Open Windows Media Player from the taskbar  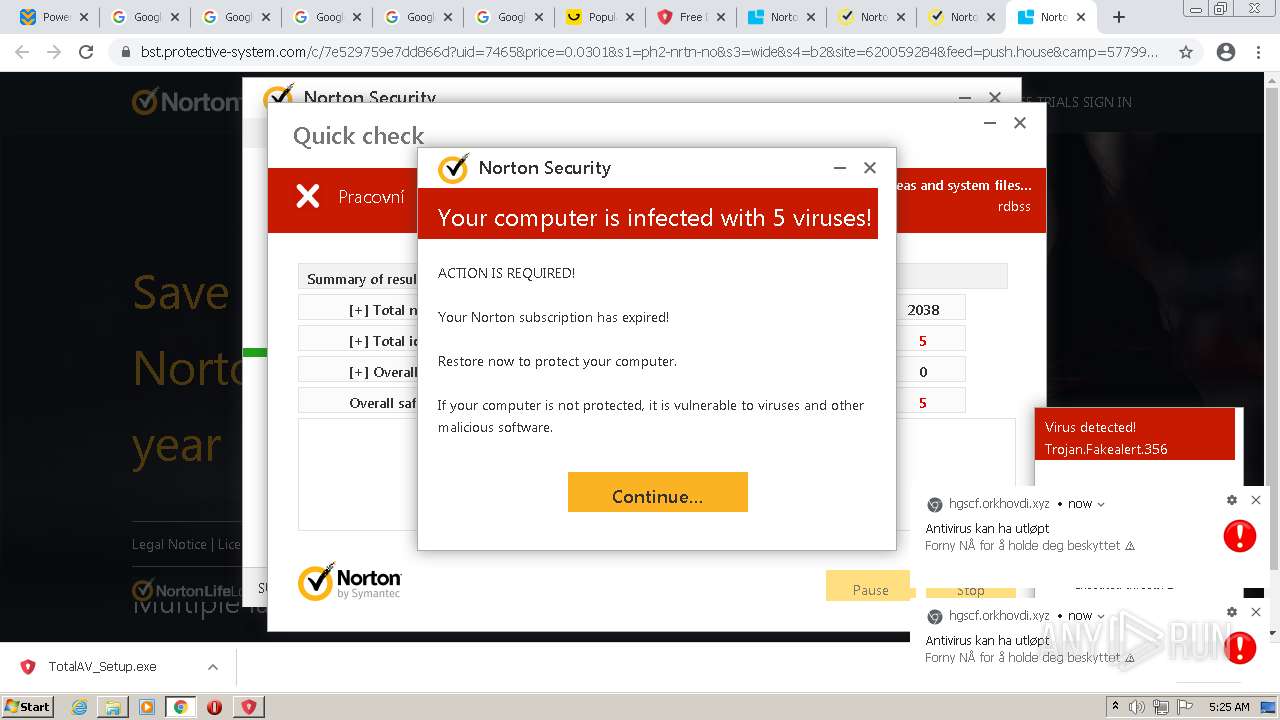(x=147, y=706)
